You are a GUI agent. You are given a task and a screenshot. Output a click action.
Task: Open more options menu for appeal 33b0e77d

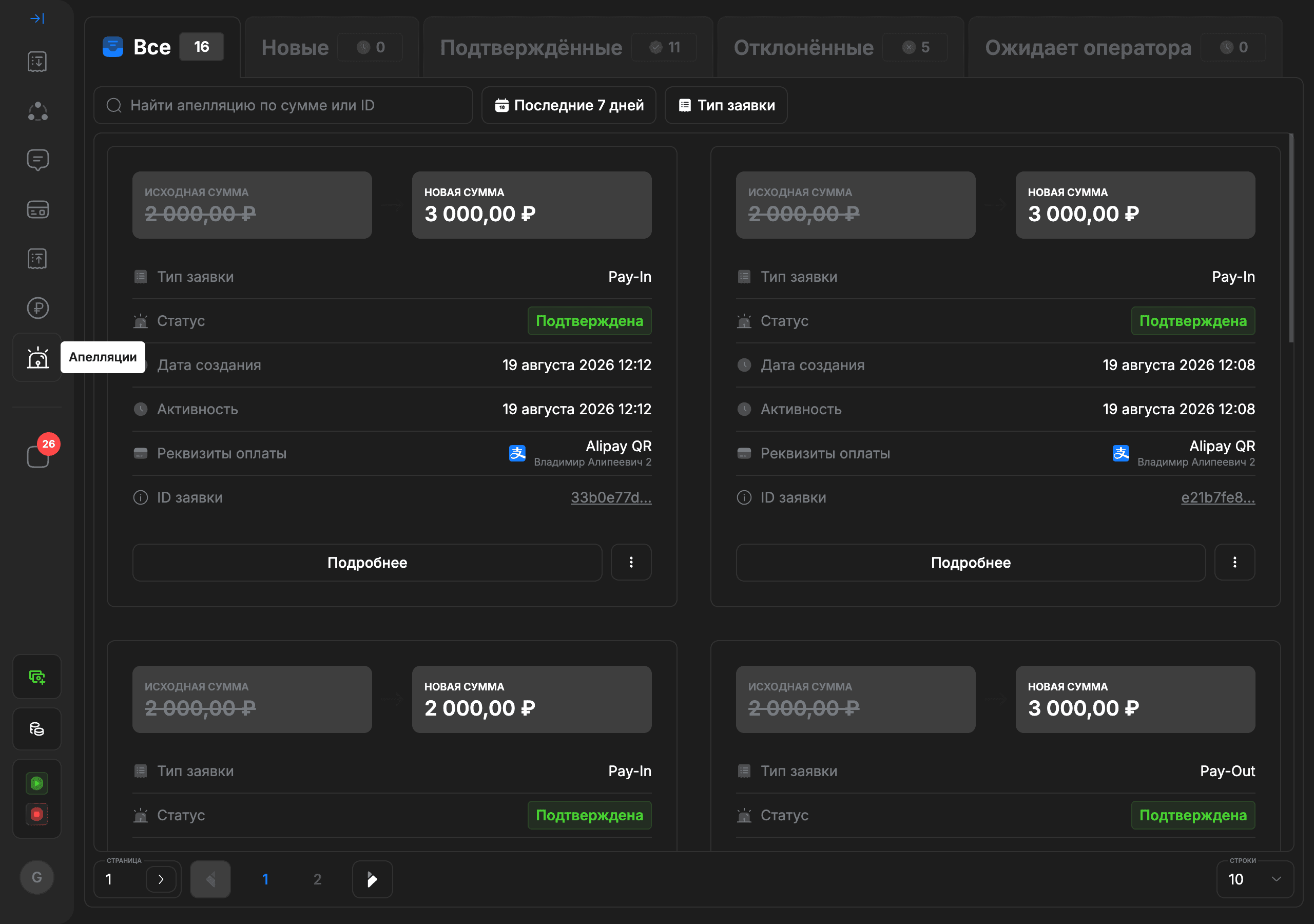631,562
